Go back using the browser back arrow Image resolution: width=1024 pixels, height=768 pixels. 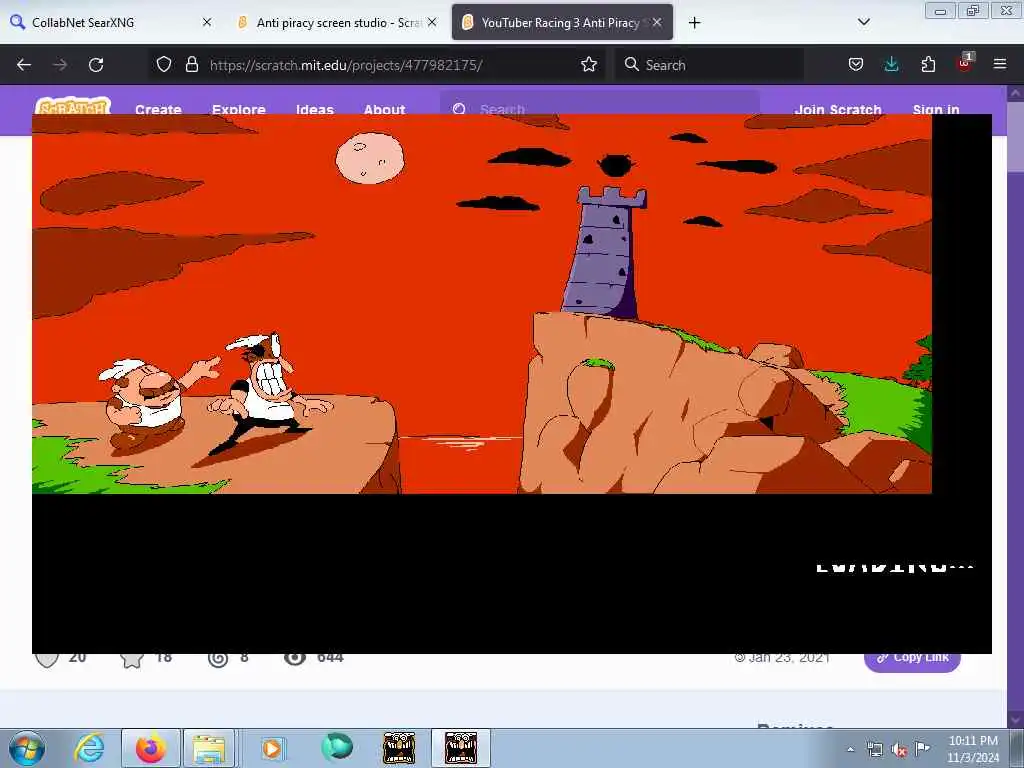[x=24, y=65]
